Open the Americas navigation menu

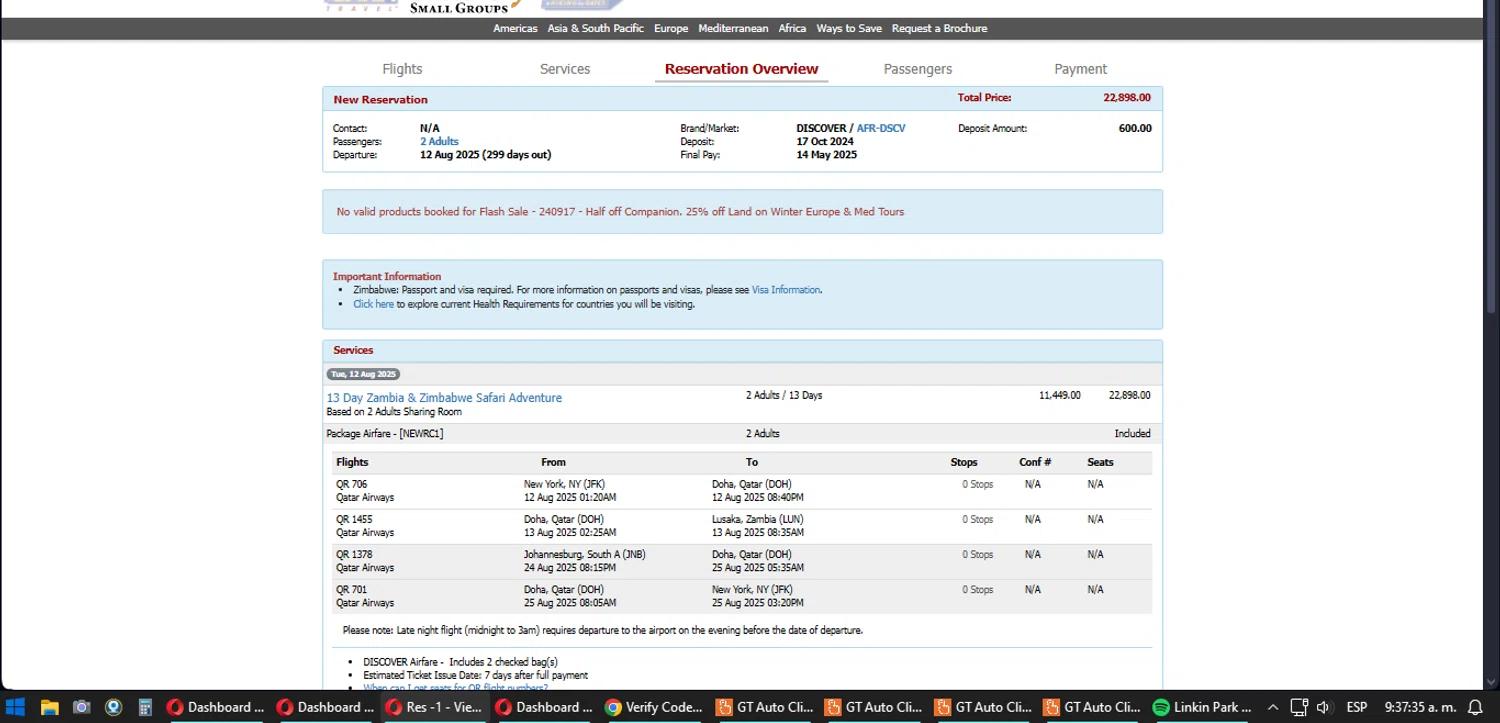[x=515, y=28]
